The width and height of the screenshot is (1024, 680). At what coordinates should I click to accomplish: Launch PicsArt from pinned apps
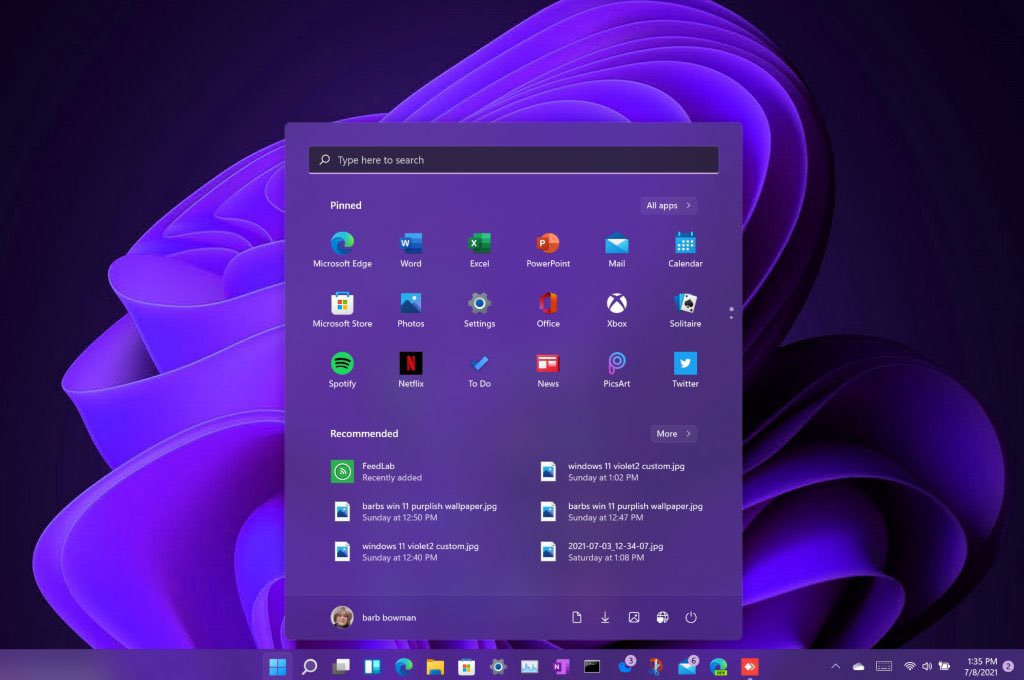616,369
